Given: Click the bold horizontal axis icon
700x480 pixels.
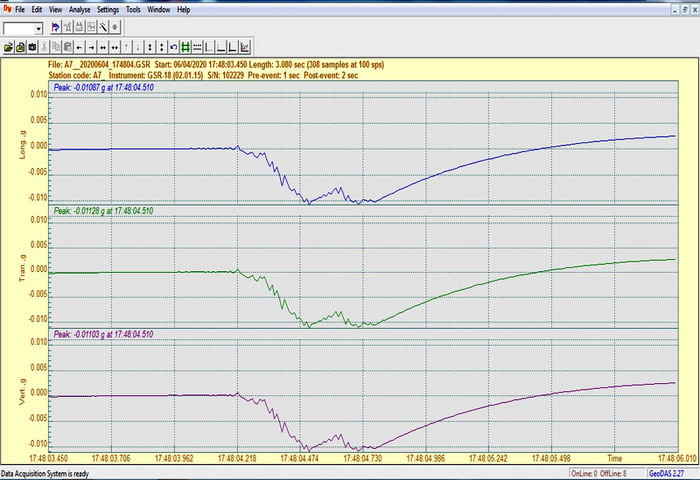Looking at the screenshot, I should [221, 47].
